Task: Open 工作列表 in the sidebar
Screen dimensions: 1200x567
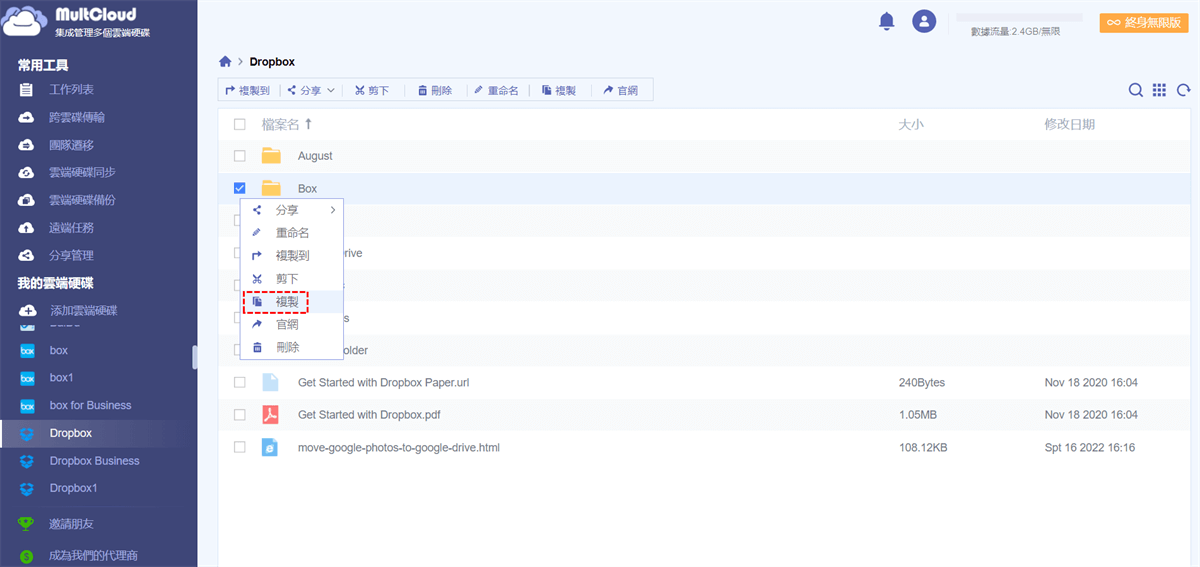Action: pyautogui.click(x=70, y=90)
